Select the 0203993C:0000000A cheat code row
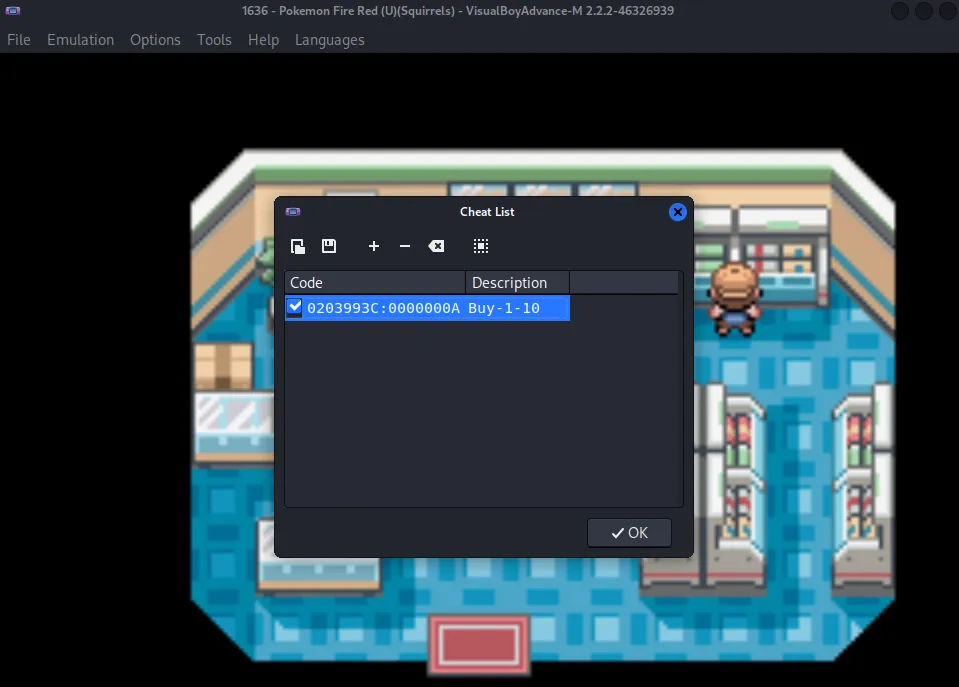This screenshot has width=959, height=687. [x=383, y=308]
